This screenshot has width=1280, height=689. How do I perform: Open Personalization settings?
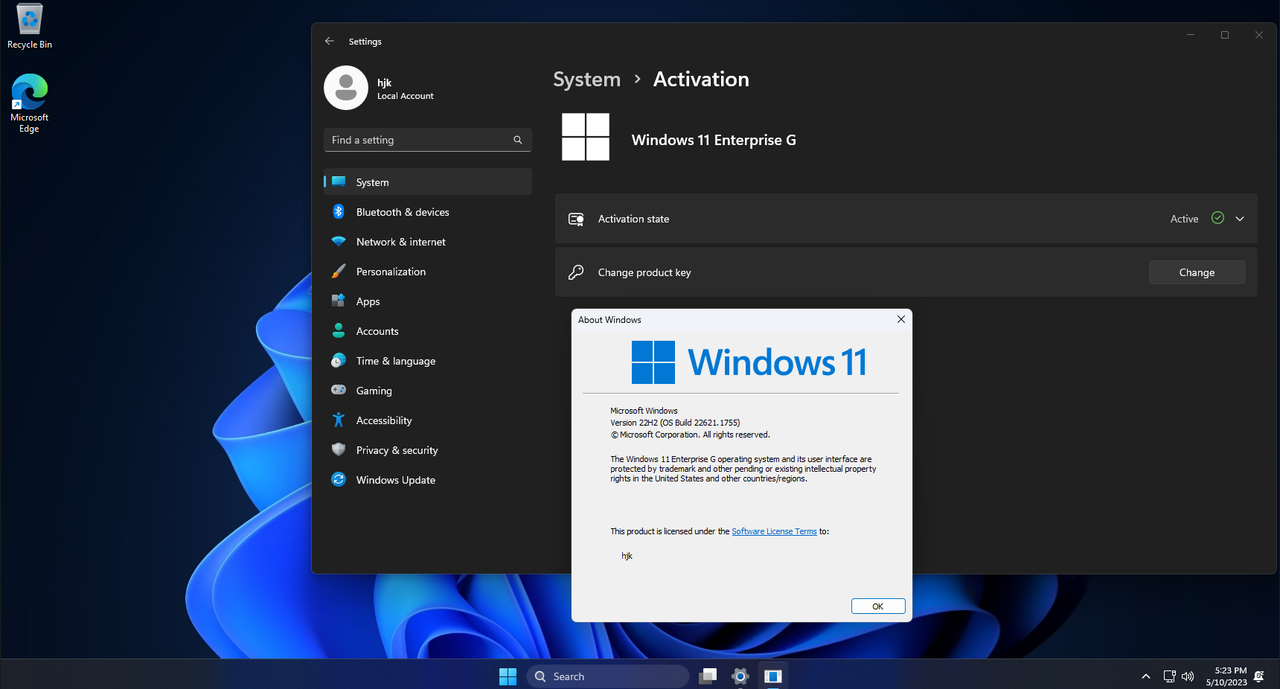click(427, 272)
